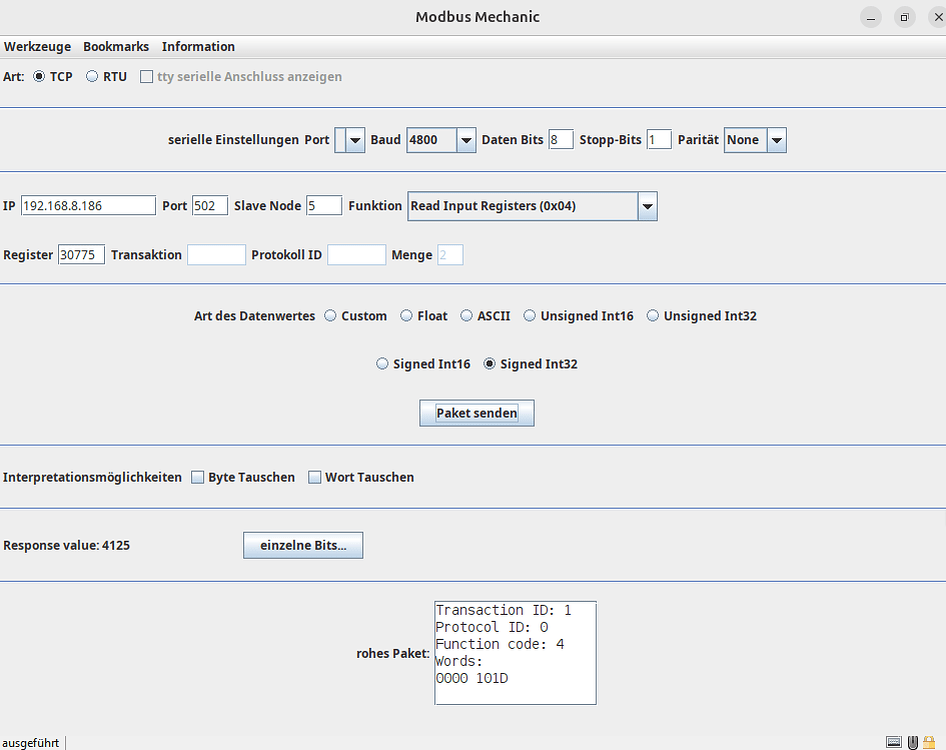Expand the serial Port dropdown
Image resolution: width=946 pixels, height=750 pixels.
pos(355,140)
